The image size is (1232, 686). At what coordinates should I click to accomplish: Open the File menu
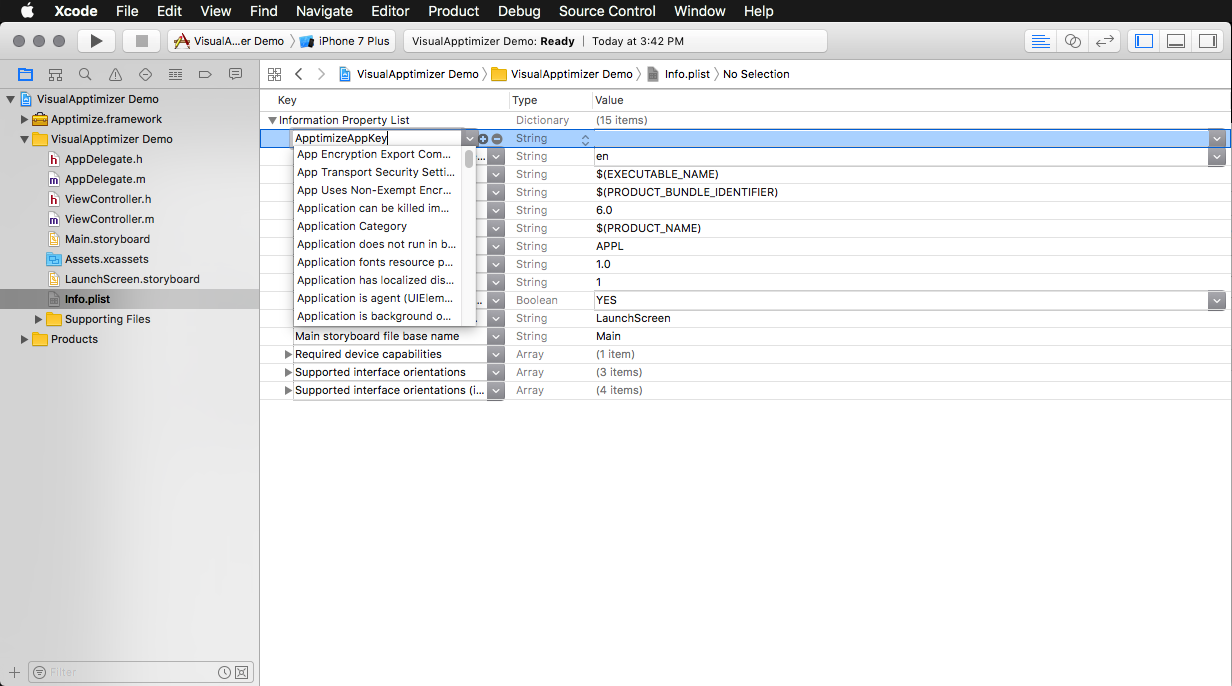127,11
